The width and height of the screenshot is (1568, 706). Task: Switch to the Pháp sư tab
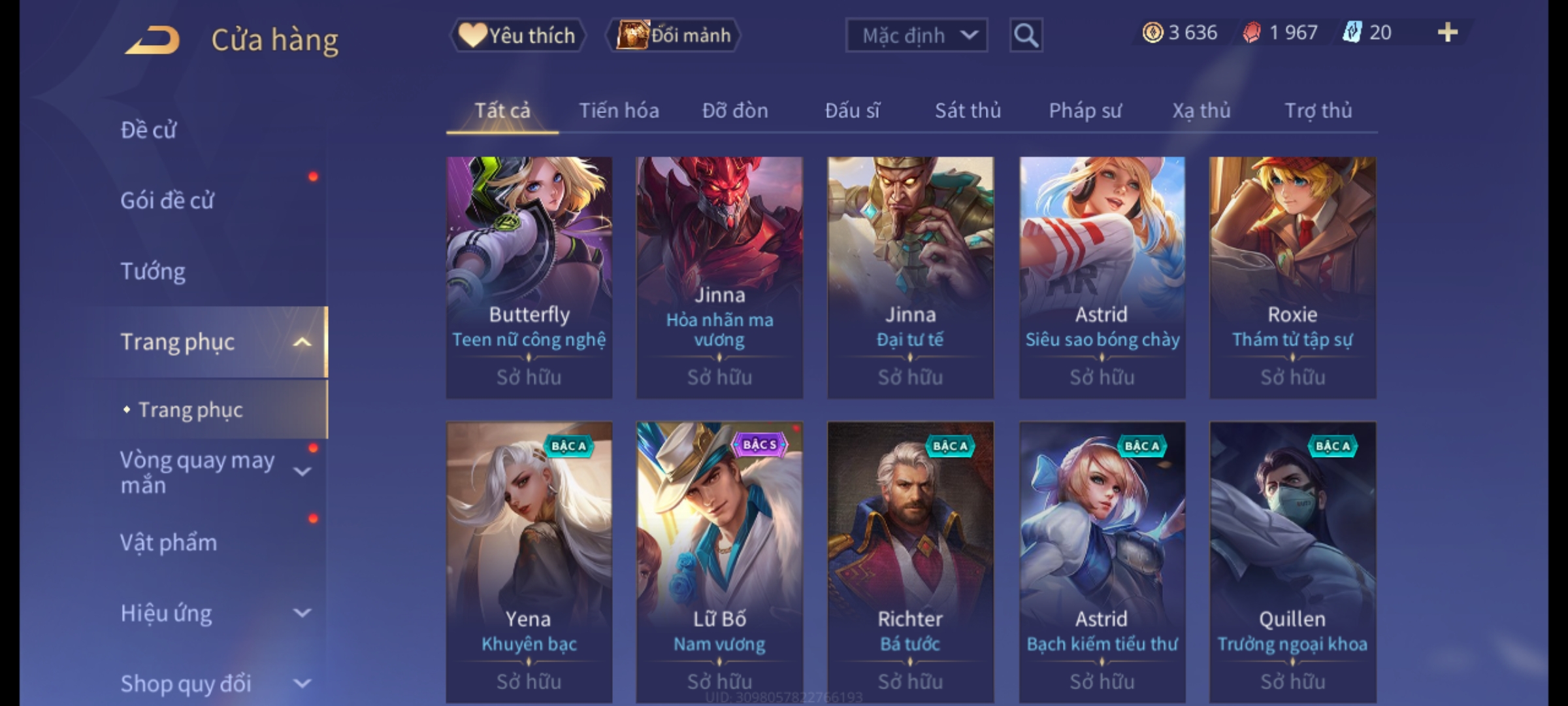(1085, 110)
